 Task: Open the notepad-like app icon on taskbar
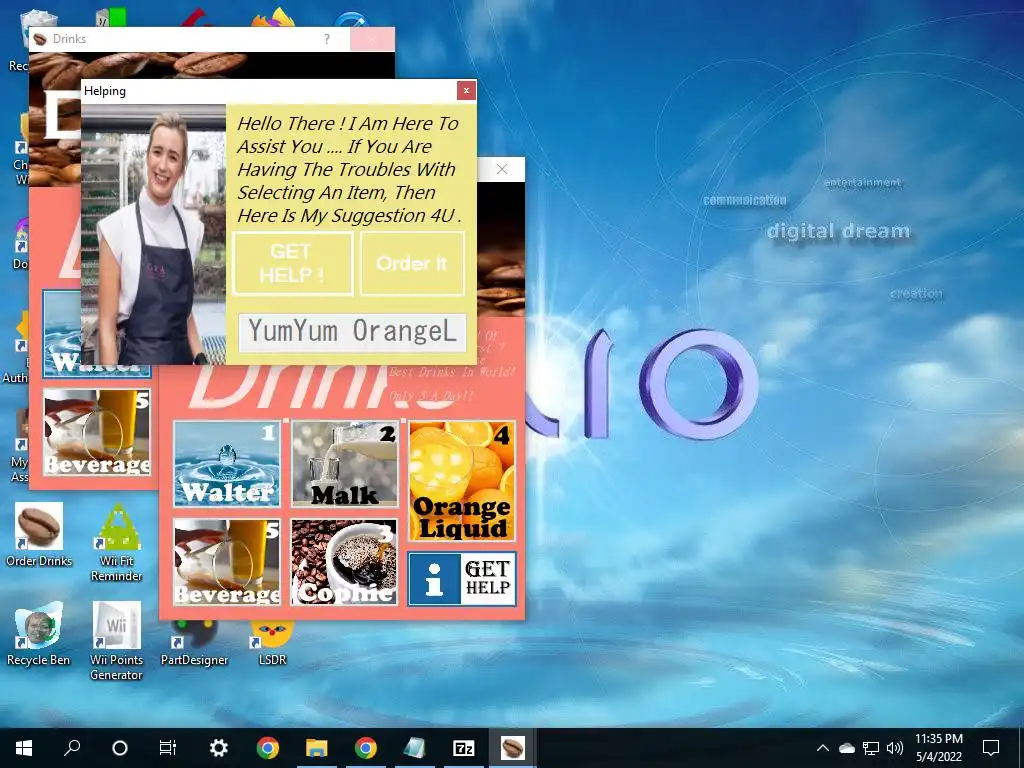tap(415, 748)
